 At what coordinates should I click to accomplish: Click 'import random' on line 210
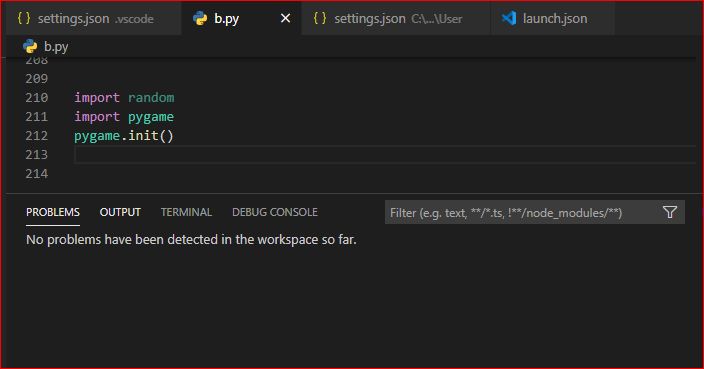tap(124, 97)
